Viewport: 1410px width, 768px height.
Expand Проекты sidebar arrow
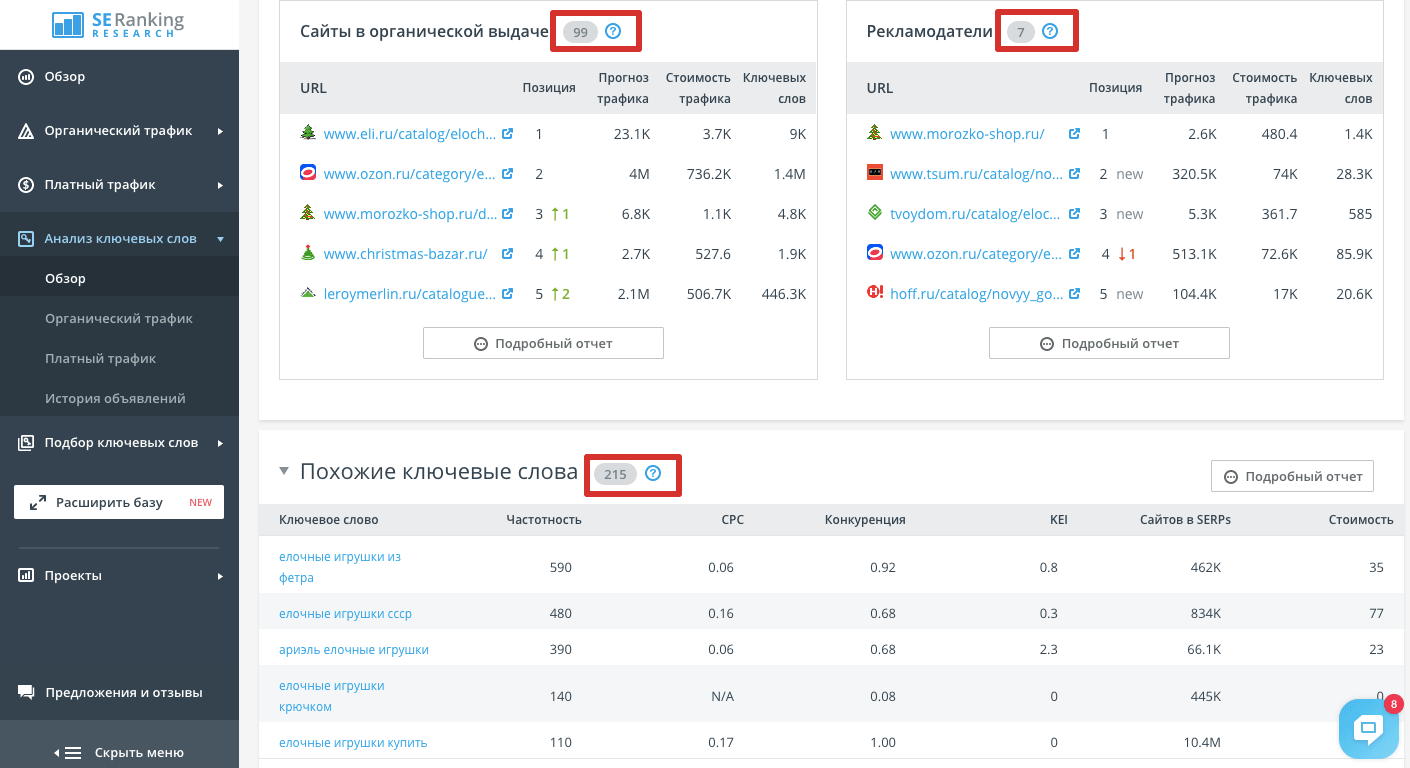pos(220,576)
